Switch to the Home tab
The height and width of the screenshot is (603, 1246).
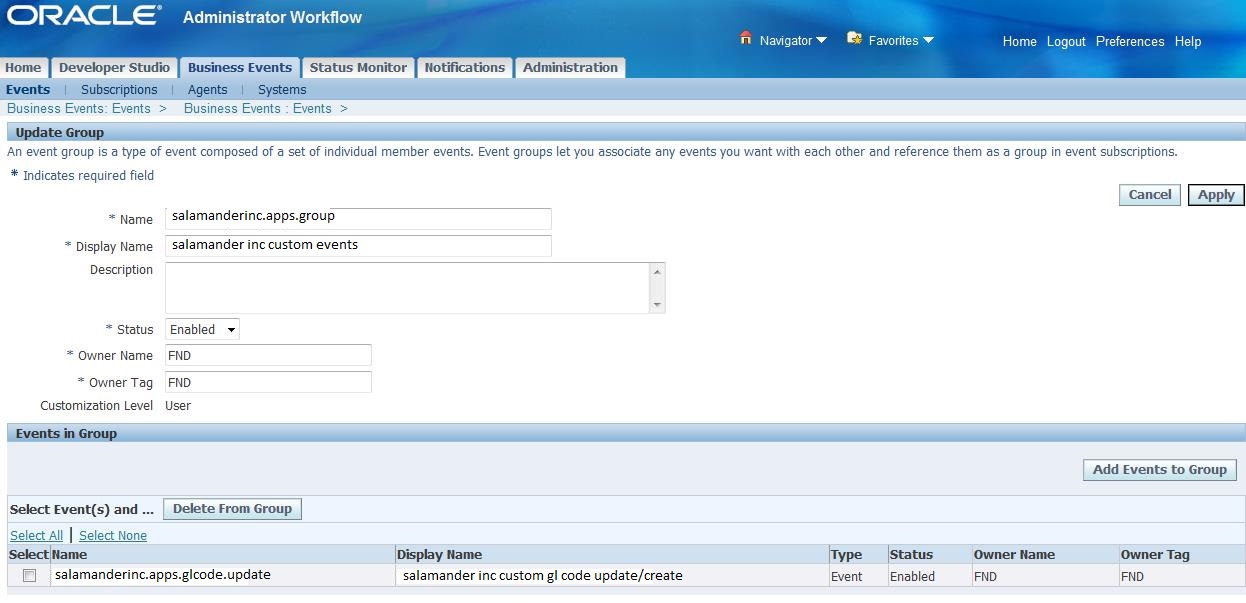[x=23, y=67]
